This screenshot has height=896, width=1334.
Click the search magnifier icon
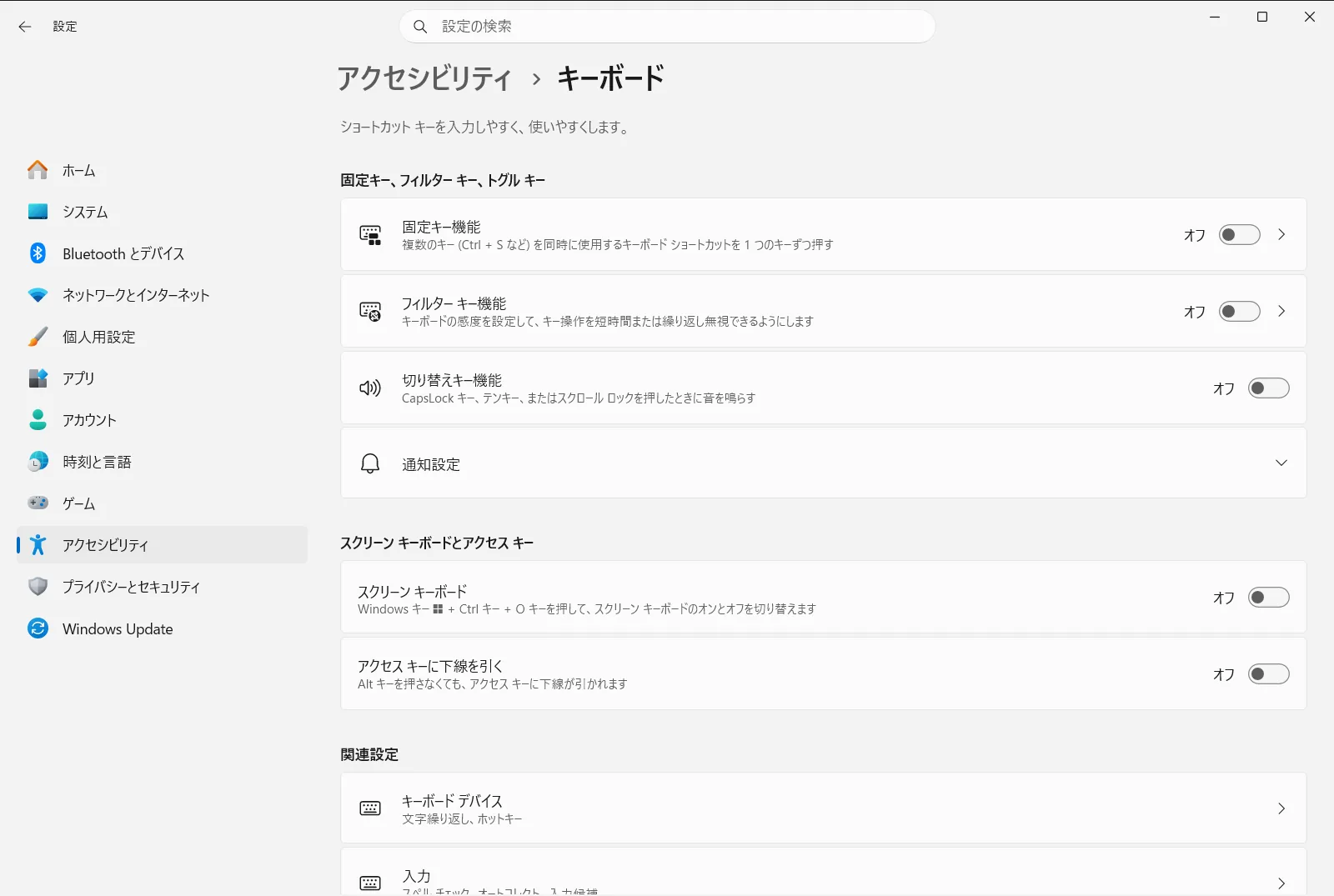[421, 27]
